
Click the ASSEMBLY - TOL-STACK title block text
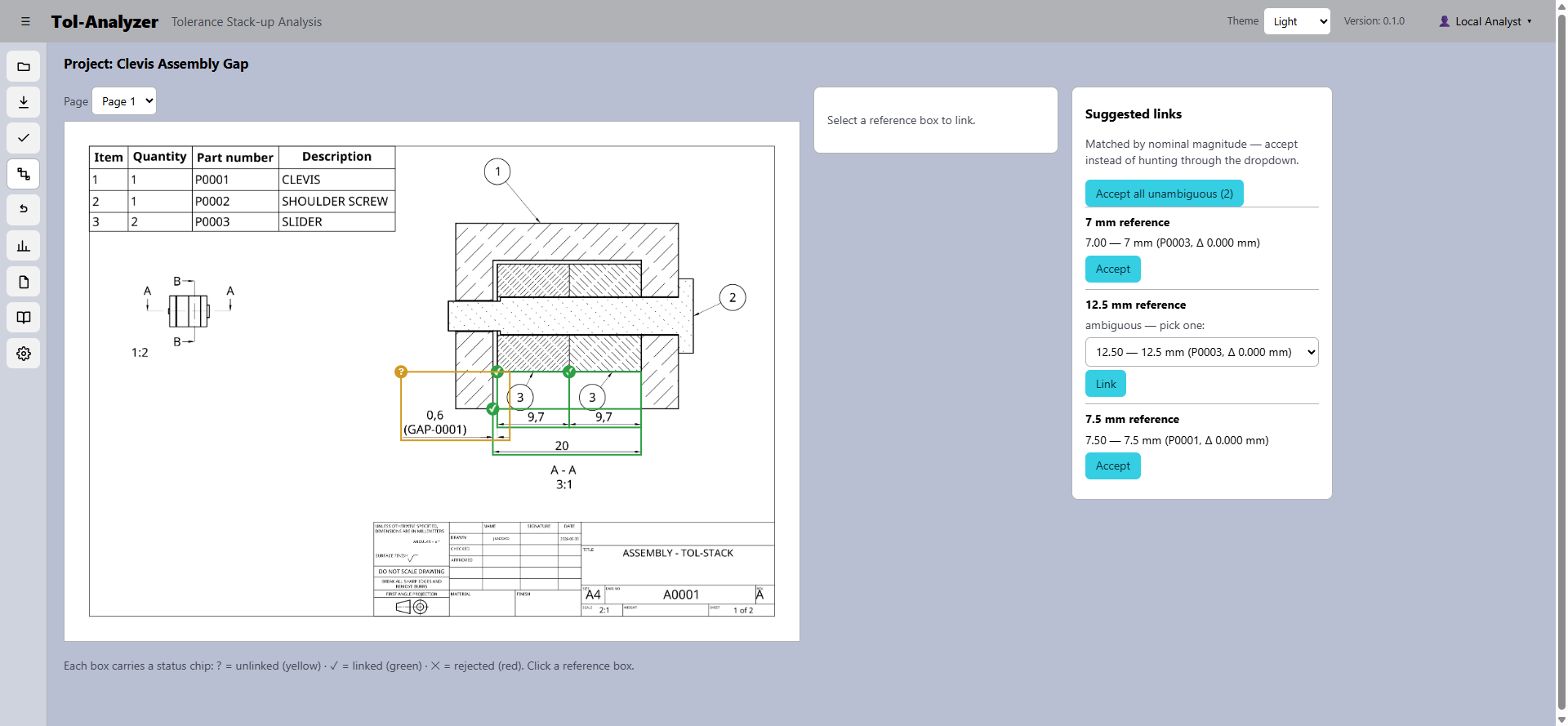pyautogui.click(x=678, y=553)
